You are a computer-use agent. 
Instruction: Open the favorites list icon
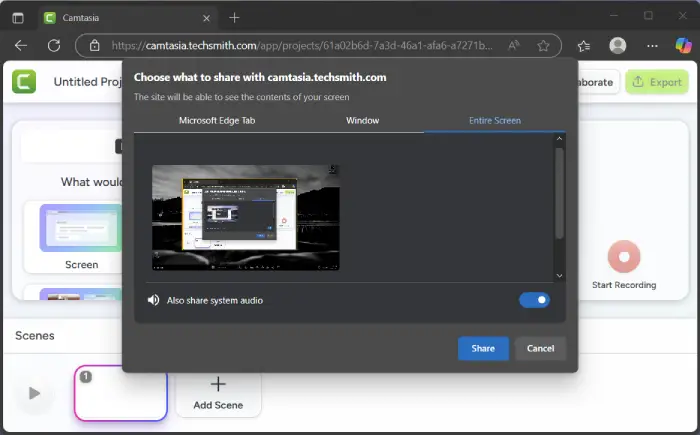tap(584, 46)
